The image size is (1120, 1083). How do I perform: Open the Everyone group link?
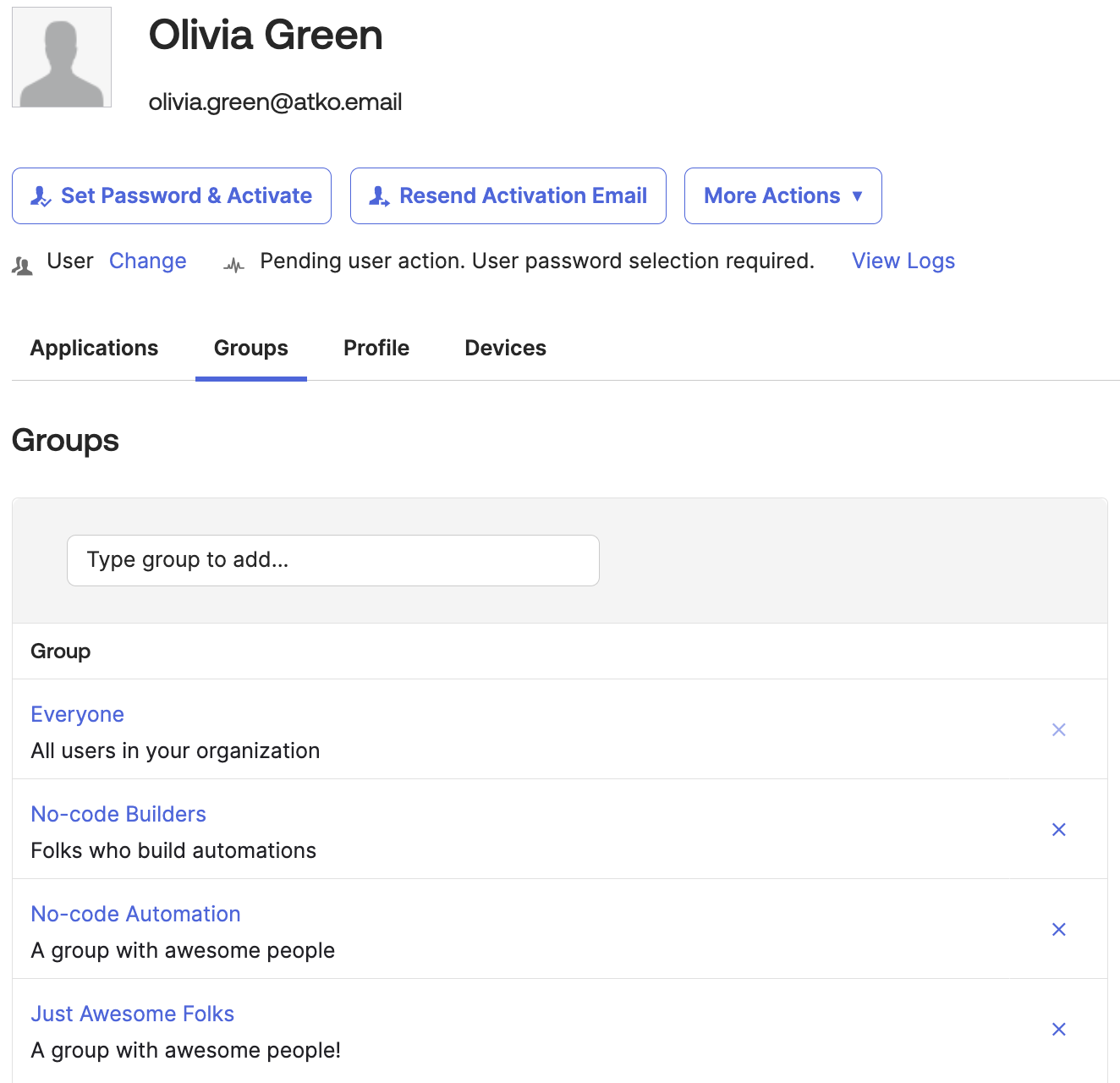pos(78,714)
